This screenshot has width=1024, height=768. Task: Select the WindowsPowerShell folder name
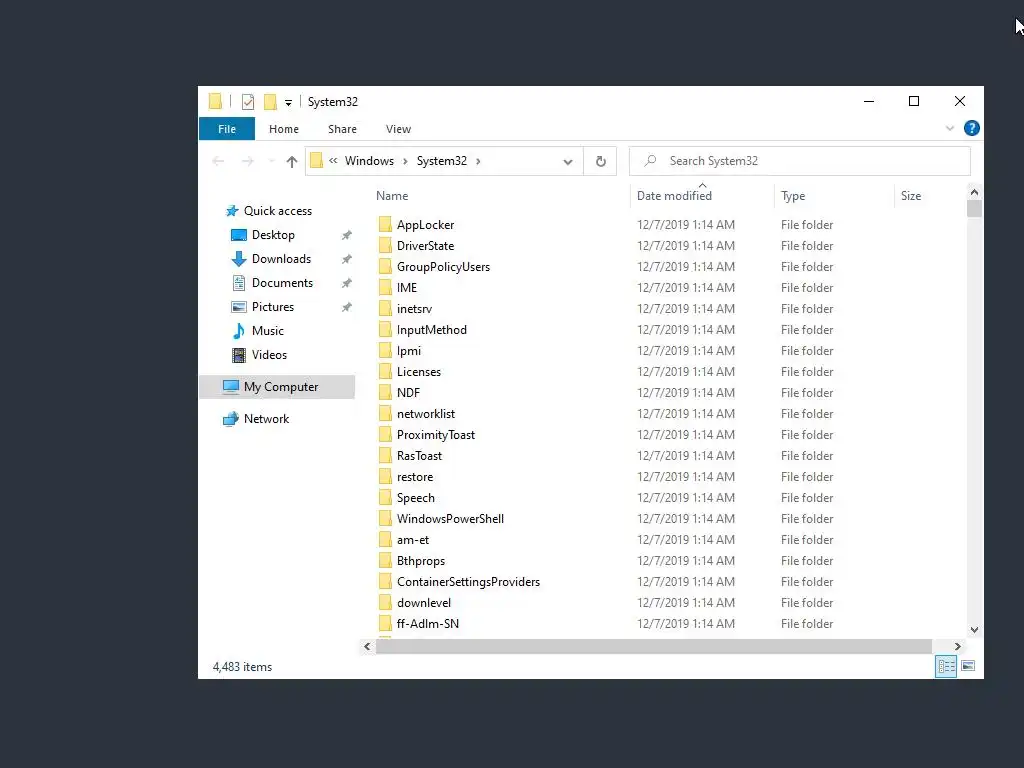point(450,519)
